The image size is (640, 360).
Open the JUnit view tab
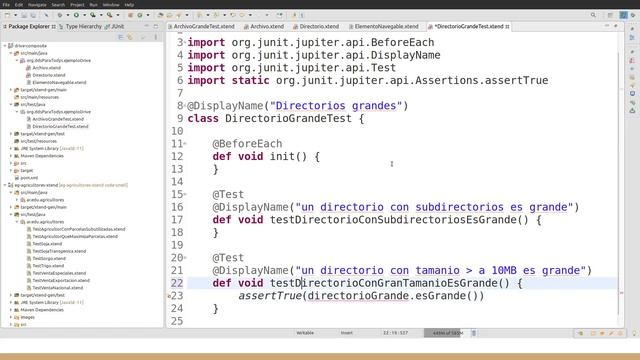[115, 27]
